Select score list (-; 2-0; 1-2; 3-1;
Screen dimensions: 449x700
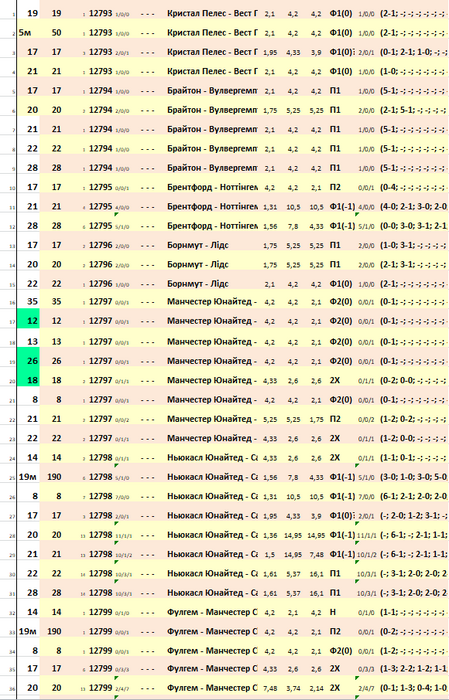pyautogui.click(x=413, y=516)
